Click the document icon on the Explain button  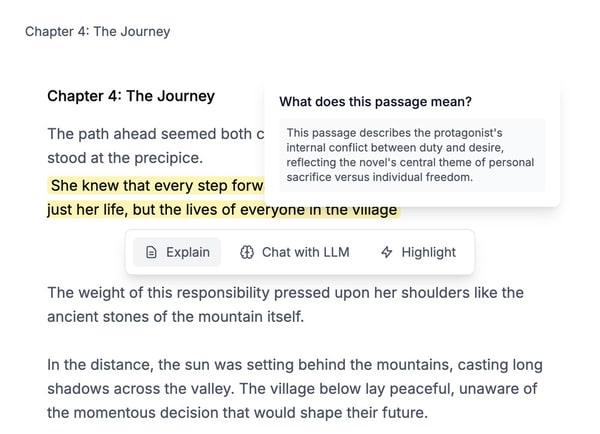click(152, 252)
